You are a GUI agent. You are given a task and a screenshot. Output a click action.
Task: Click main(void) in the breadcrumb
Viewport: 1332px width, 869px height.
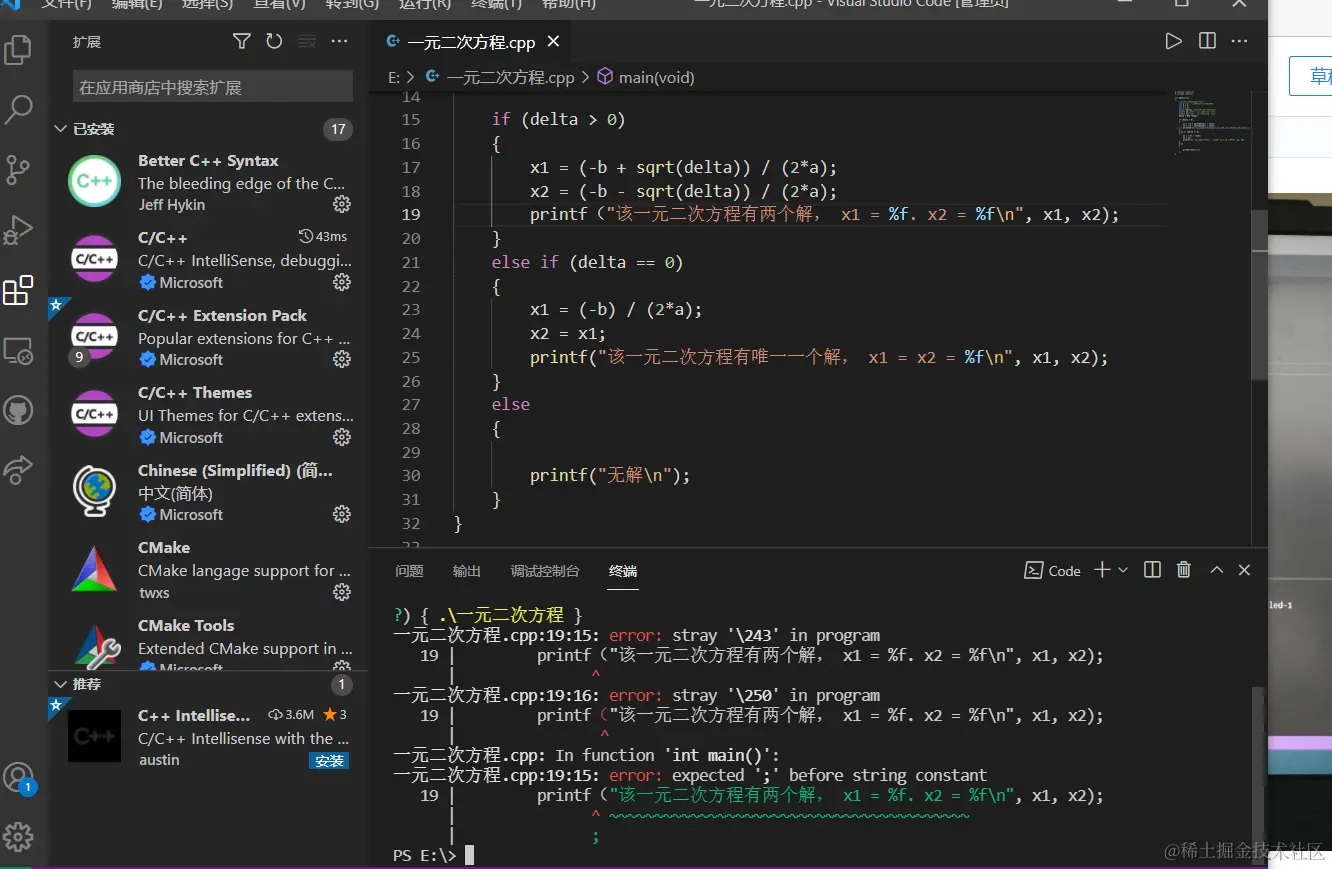click(x=655, y=77)
